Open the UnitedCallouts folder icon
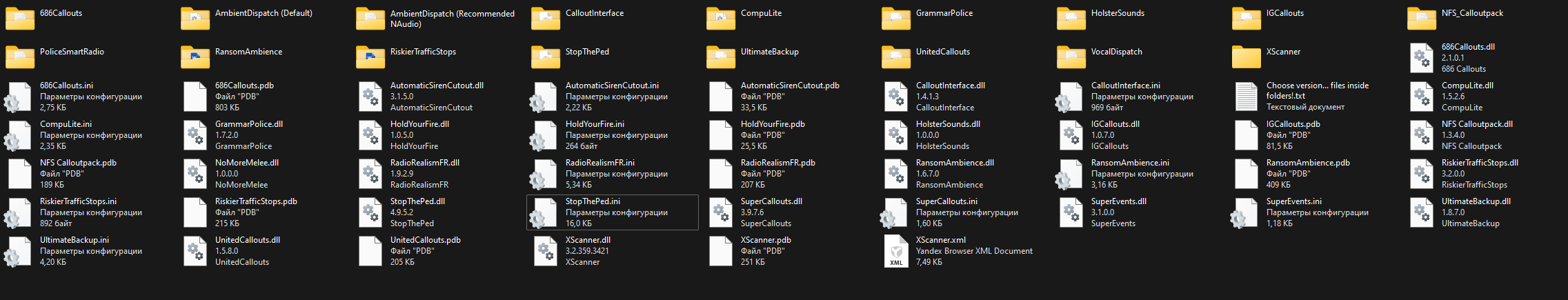The width and height of the screenshot is (1568, 300). point(896,57)
